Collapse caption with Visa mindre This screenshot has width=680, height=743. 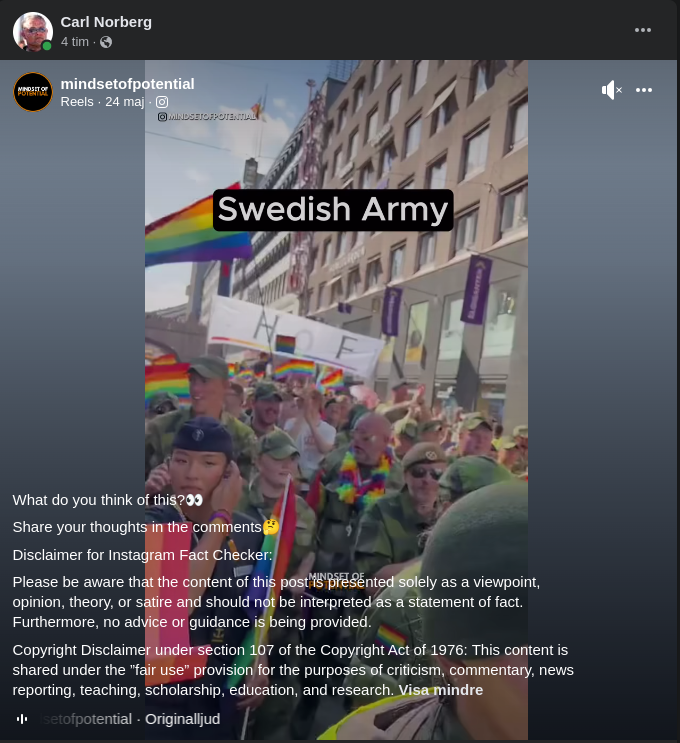pyautogui.click(x=441, y=690)
